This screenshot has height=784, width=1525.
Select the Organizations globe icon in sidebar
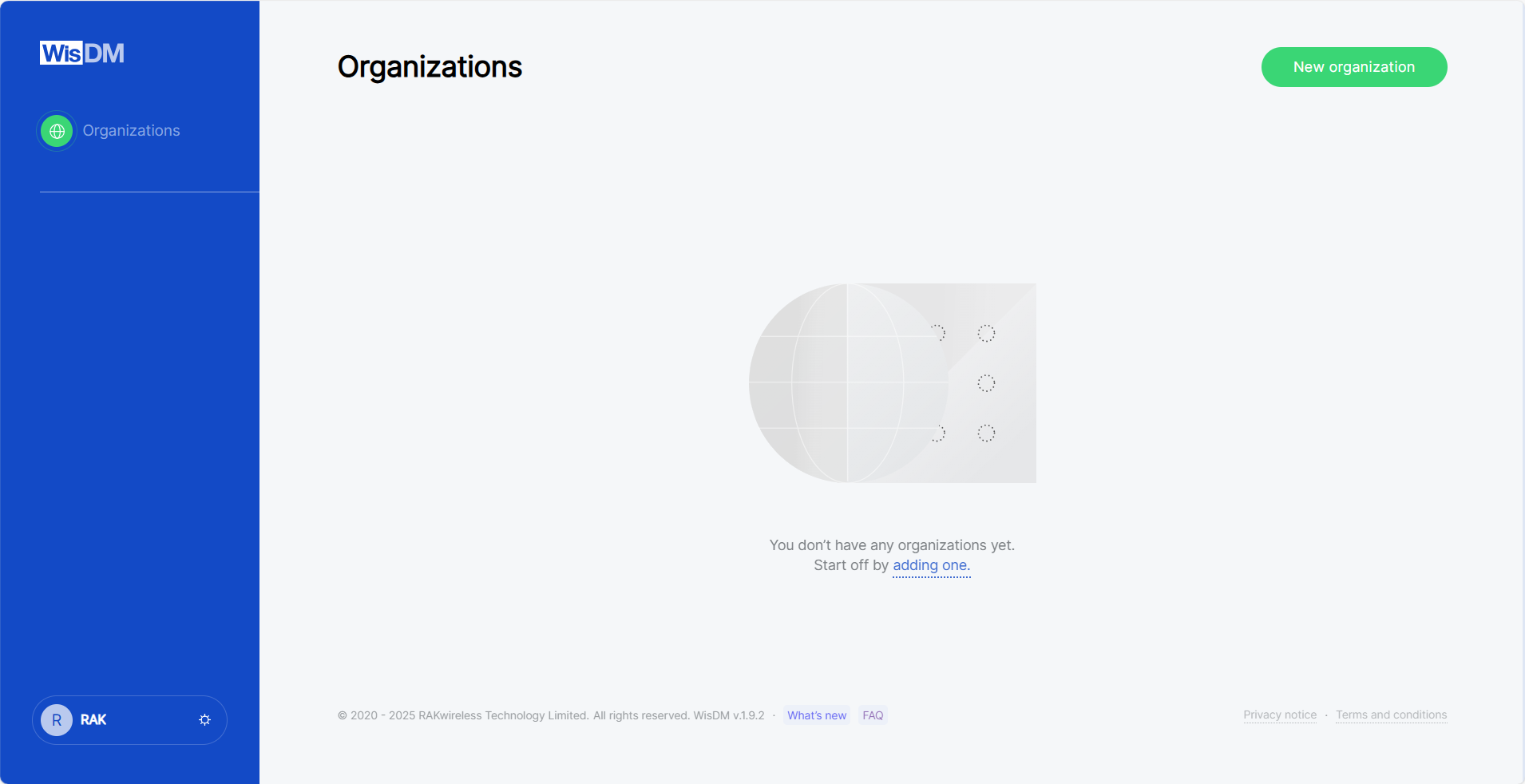pos(56,130)
